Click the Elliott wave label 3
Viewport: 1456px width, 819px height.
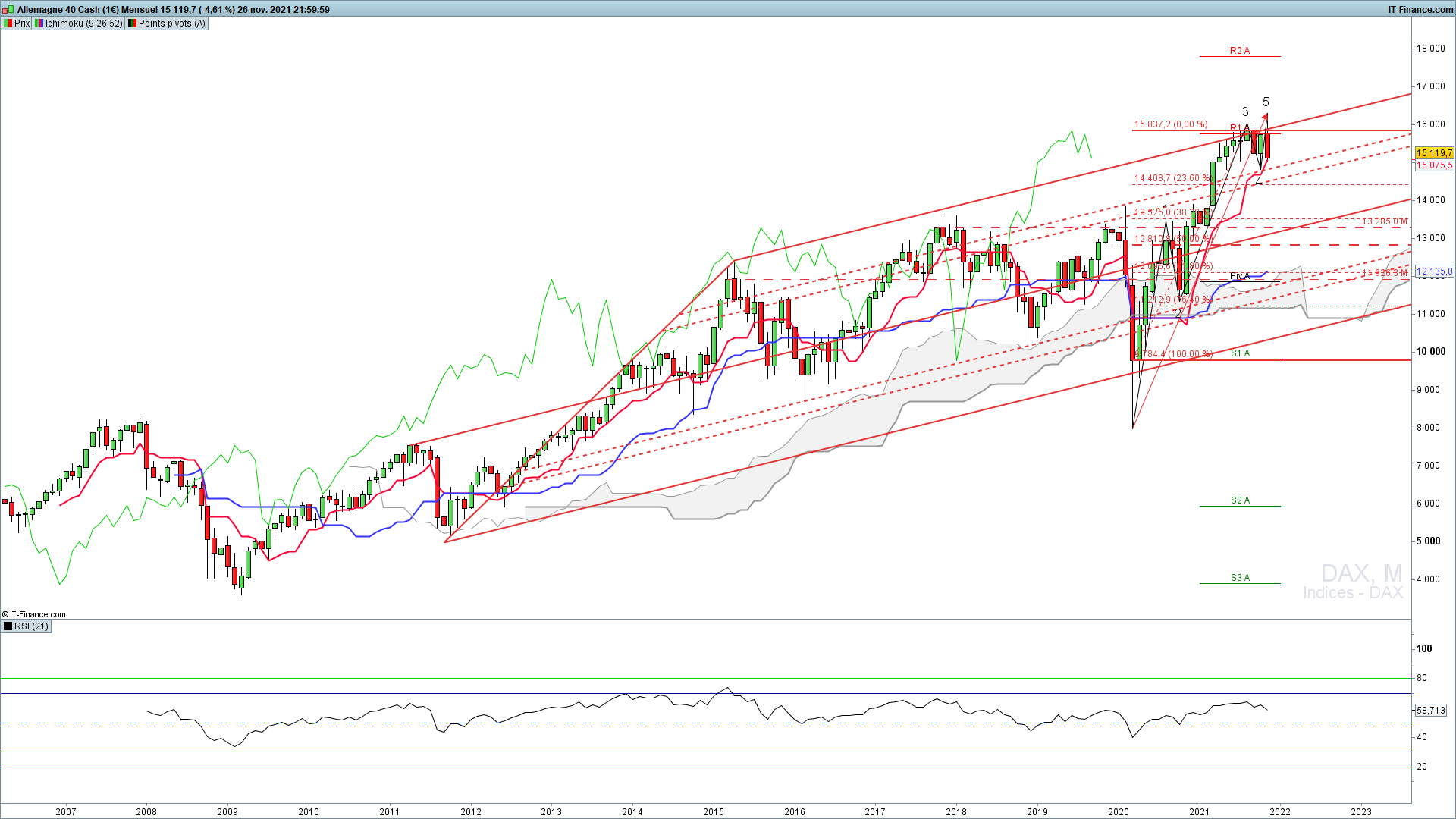coord(1245,111)
